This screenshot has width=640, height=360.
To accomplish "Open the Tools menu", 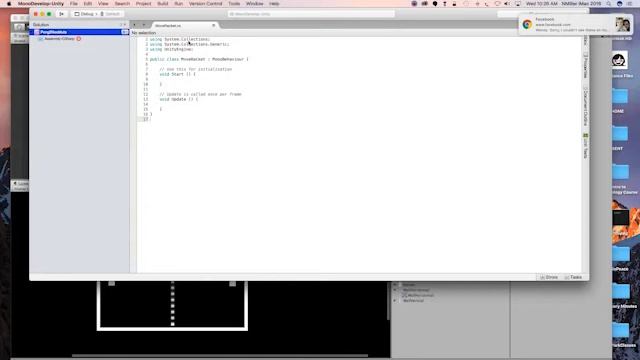I will (x=234, y=4).
